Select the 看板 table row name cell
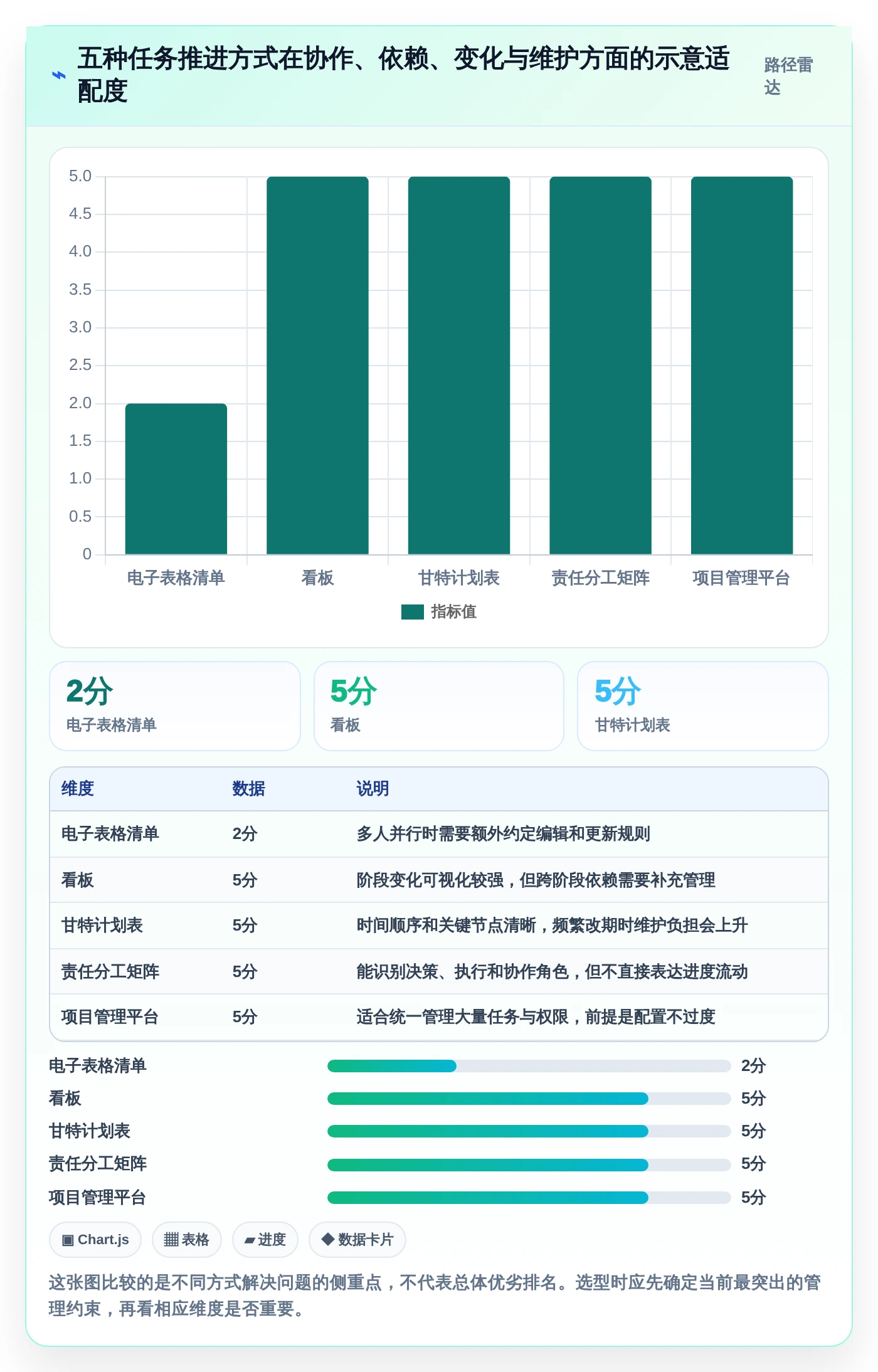Screen dimensions: 878x1372 coord(78,880)
